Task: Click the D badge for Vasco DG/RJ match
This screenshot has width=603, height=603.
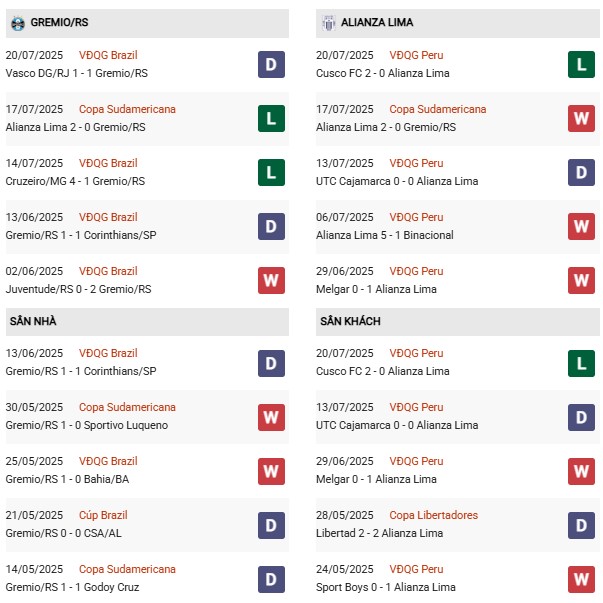Action: tap(271, 65)
